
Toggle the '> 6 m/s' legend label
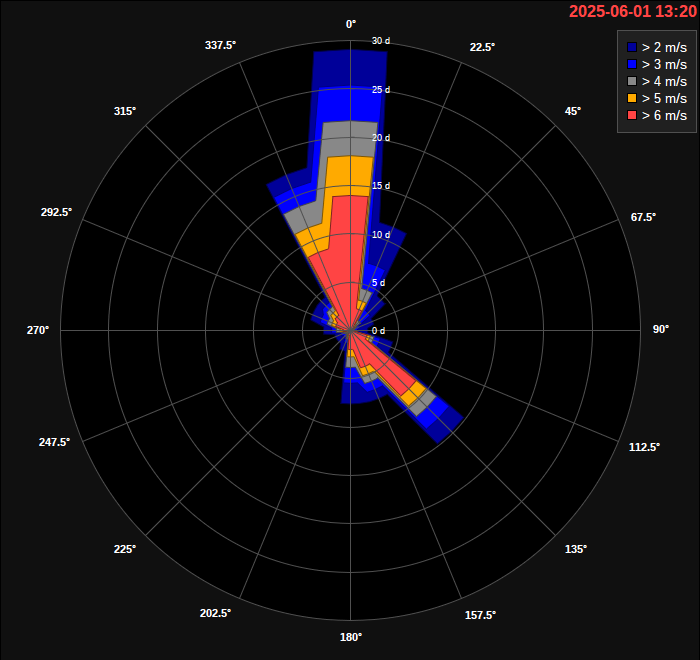tap(664, 115)
